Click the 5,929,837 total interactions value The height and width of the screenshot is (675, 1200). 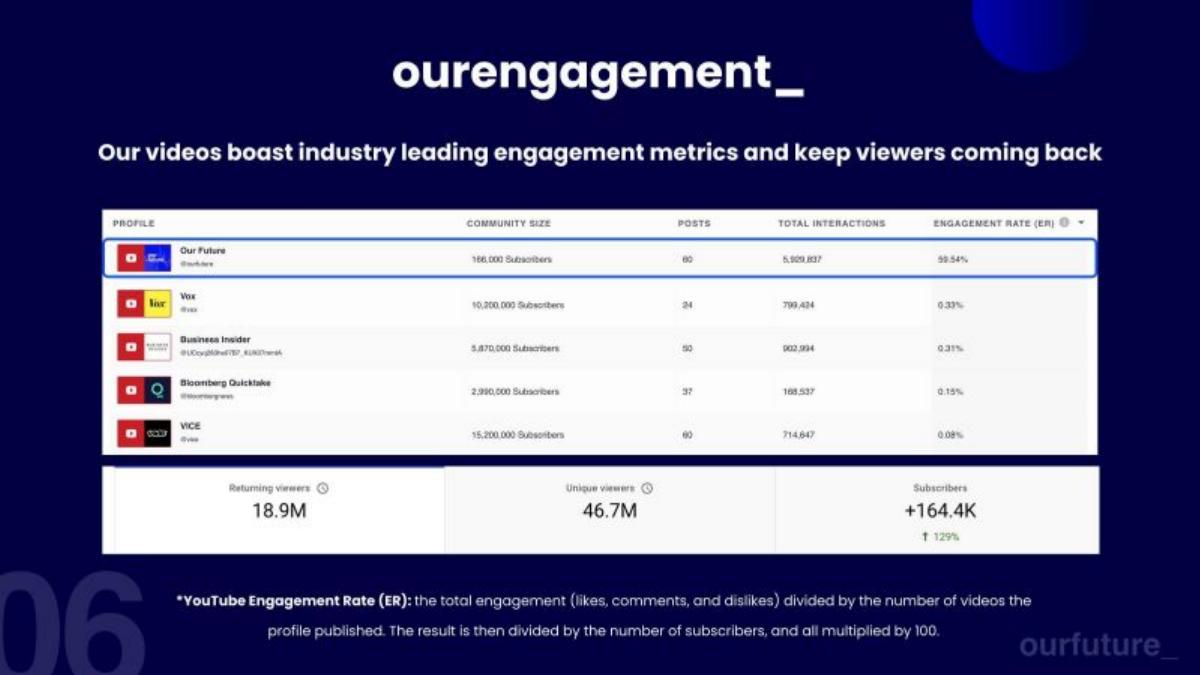coord(803,260)
